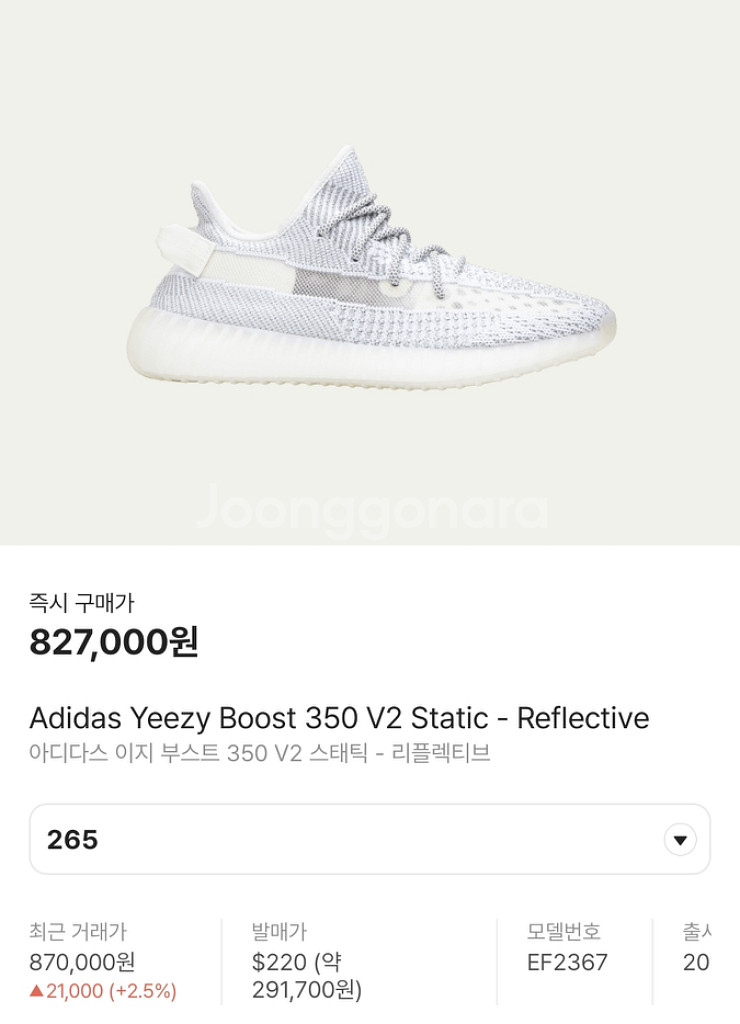The width and height of the screenshot is (740, 1024).
Task: Select the 즉시 구매가 label
Action: pos(82,602)
